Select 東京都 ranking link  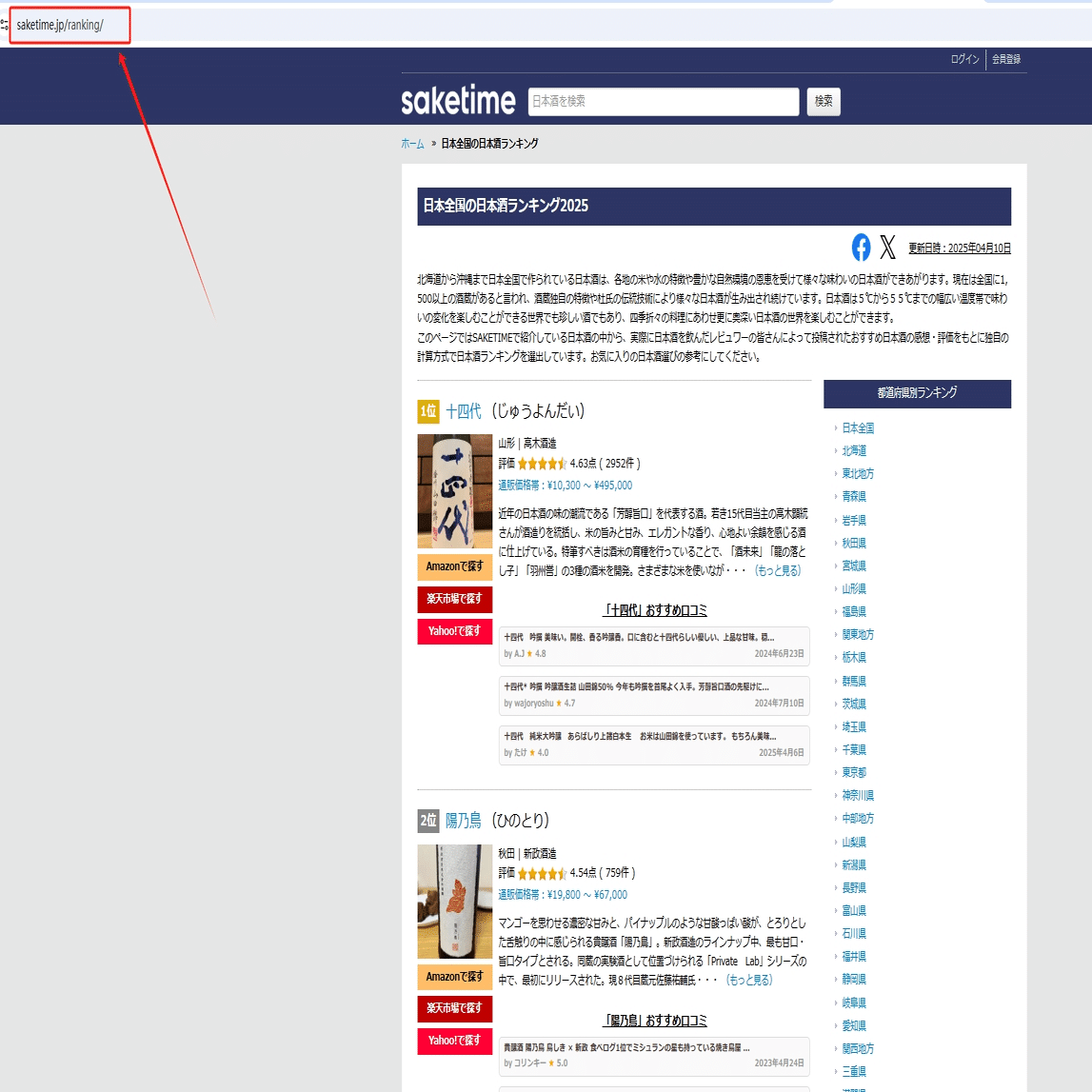pyautogui.click(x=854, y=772)
